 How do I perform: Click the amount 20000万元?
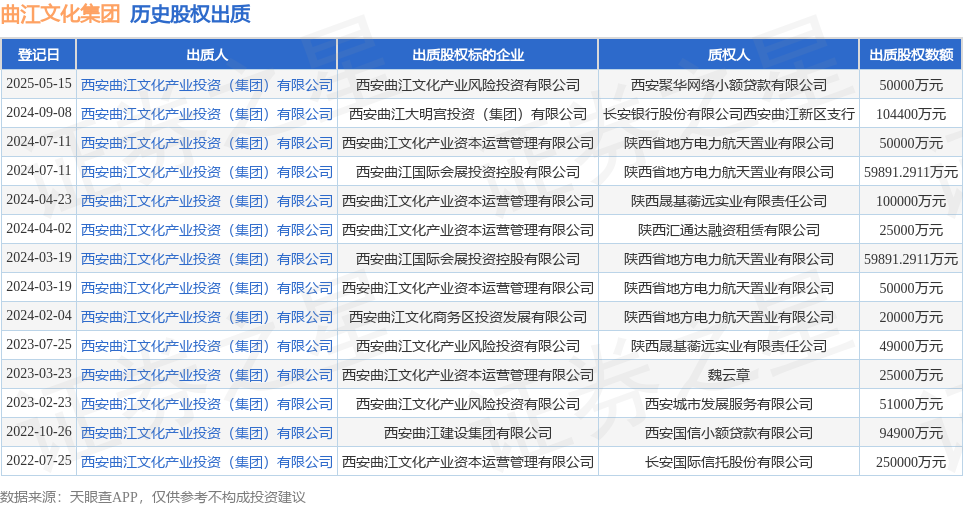coord(911,317)
